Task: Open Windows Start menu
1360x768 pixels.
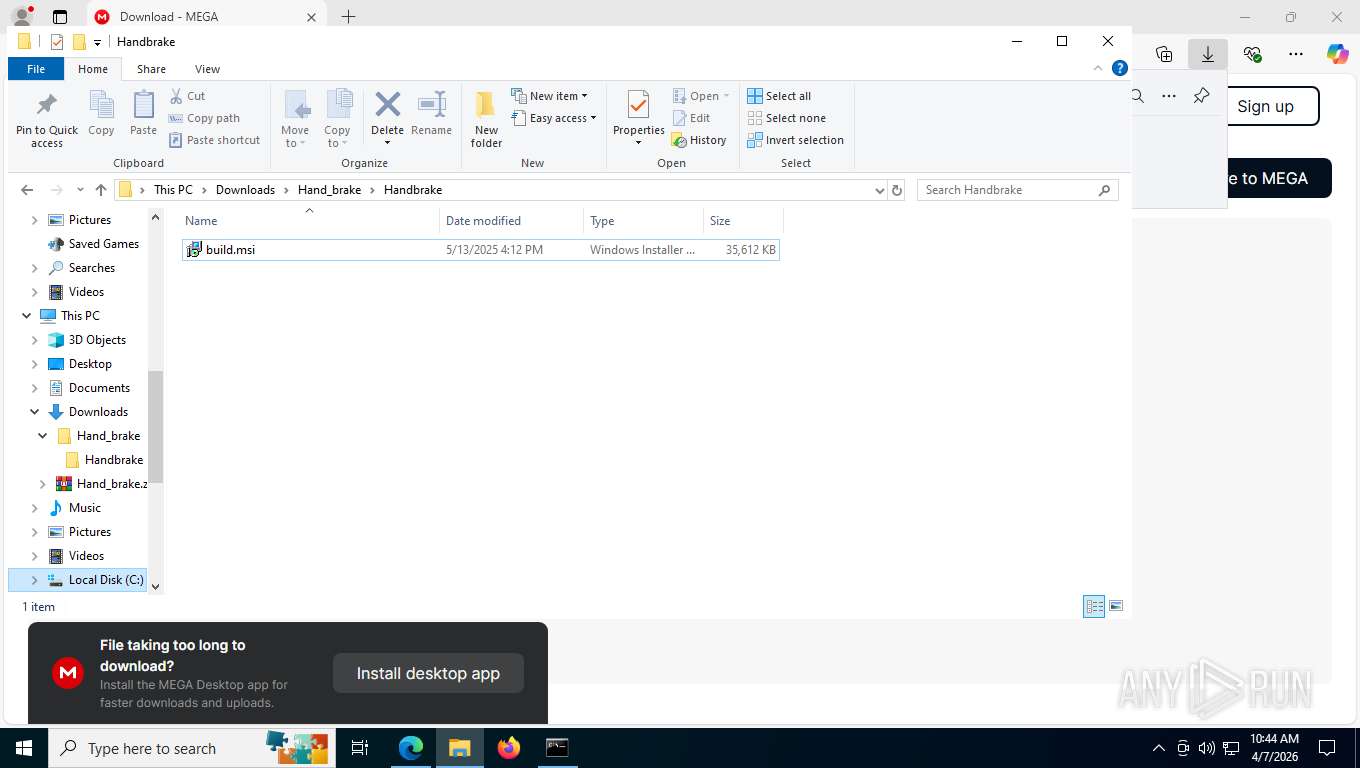Action: pos(24,748)
